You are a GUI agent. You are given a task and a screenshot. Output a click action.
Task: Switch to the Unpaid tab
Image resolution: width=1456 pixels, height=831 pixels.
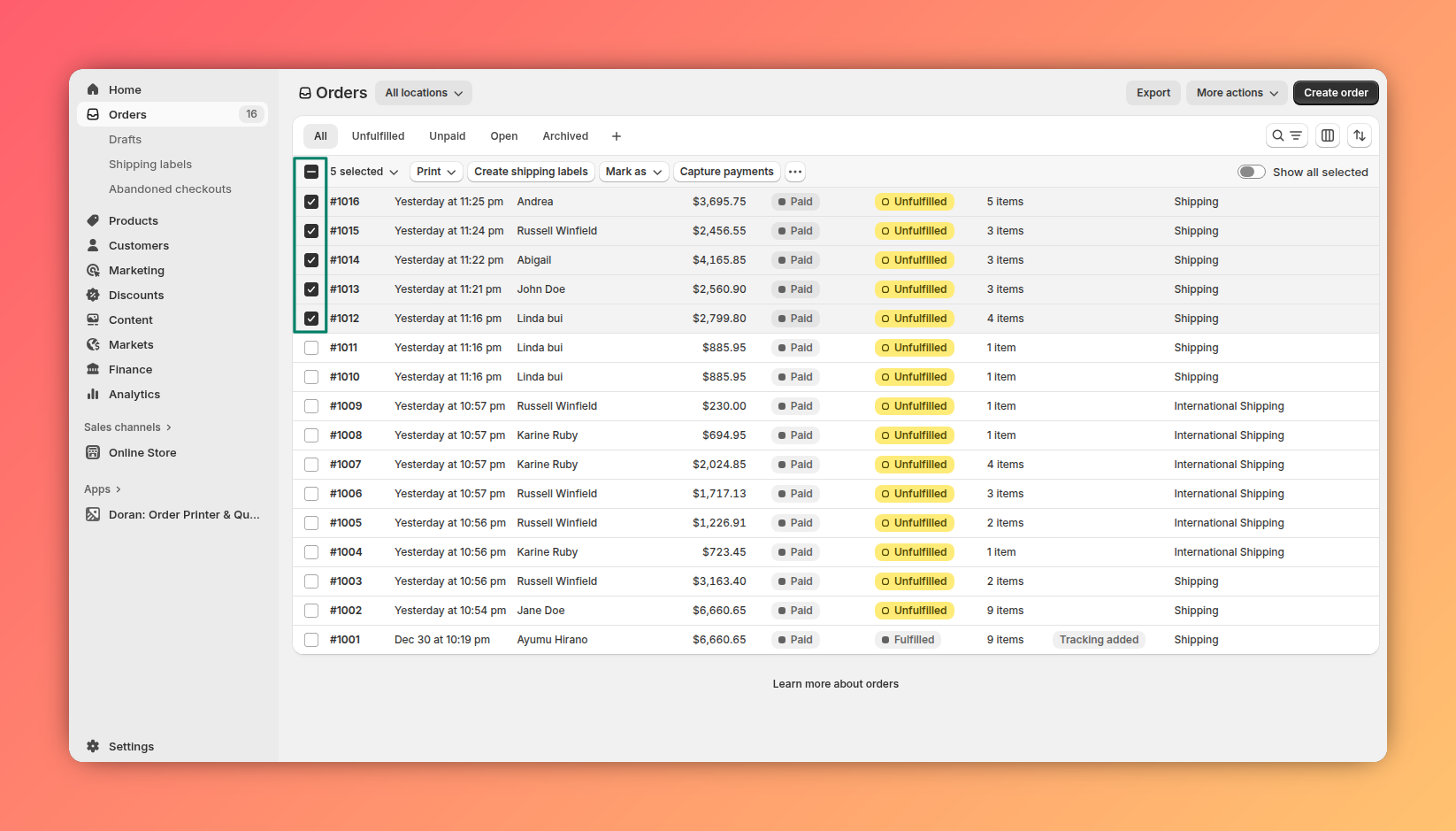[x=448, y=136]
